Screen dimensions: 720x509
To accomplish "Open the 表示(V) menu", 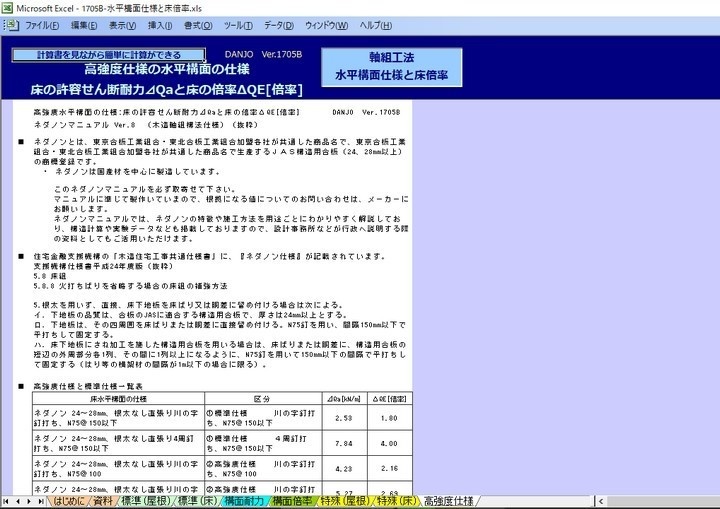I will click(x=122, y=26).
